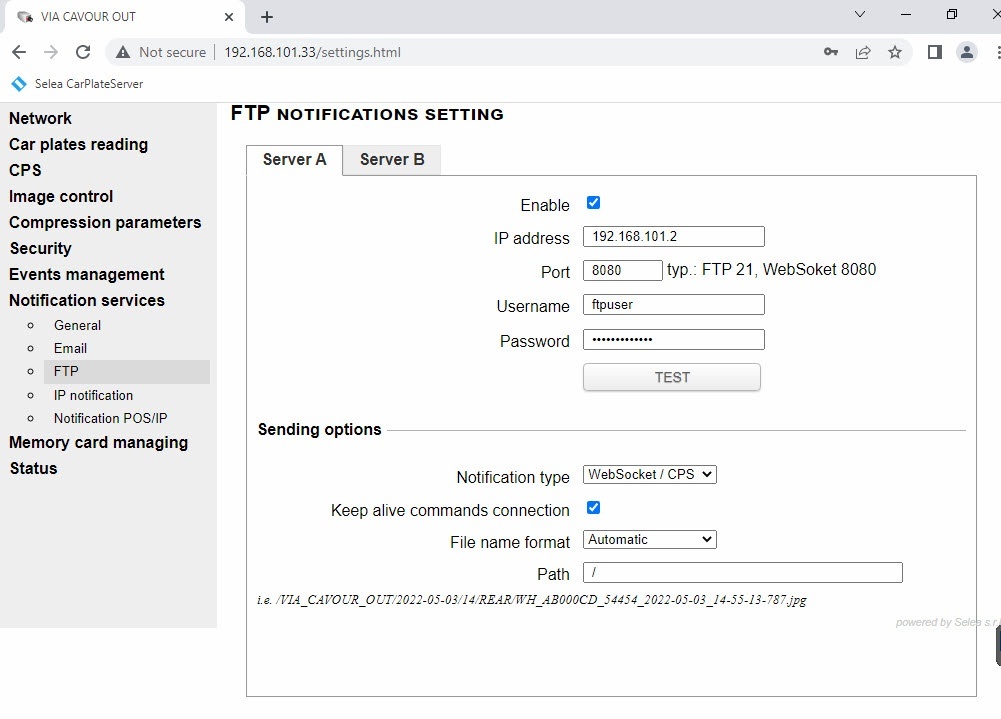
Task: Go to Car plates reading section
Action: [78, 144]
